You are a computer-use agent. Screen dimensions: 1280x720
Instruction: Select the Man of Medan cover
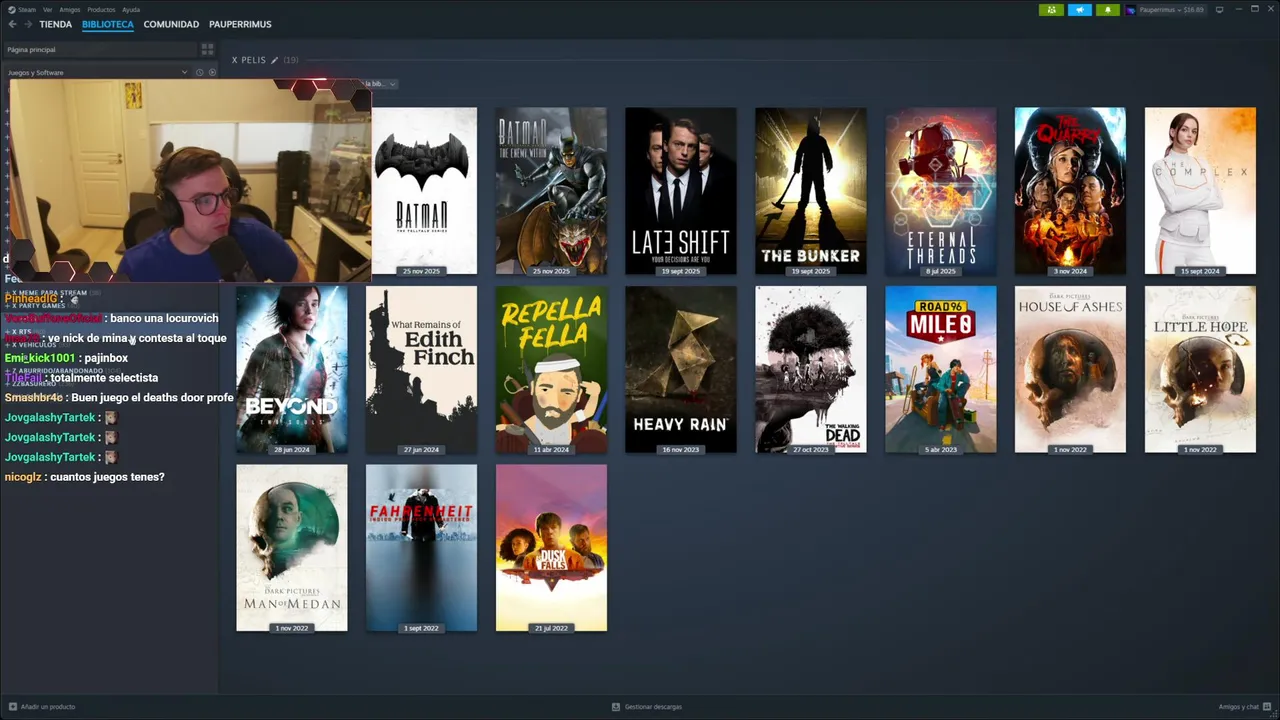(x=292, y=548)
